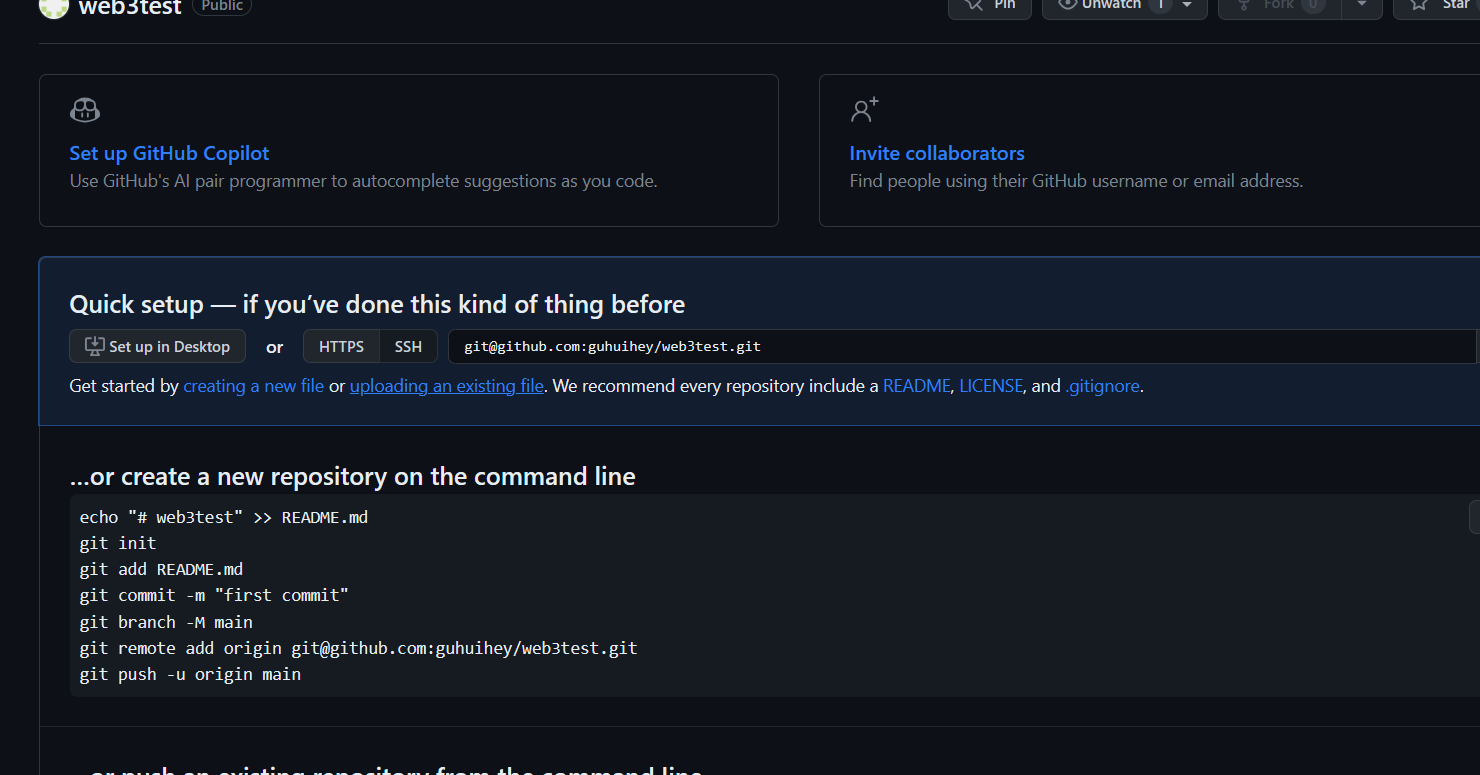Follow the 'uploading an existing file' link
The height and width of the screenshot is (775, 1480).
point(447,386)
